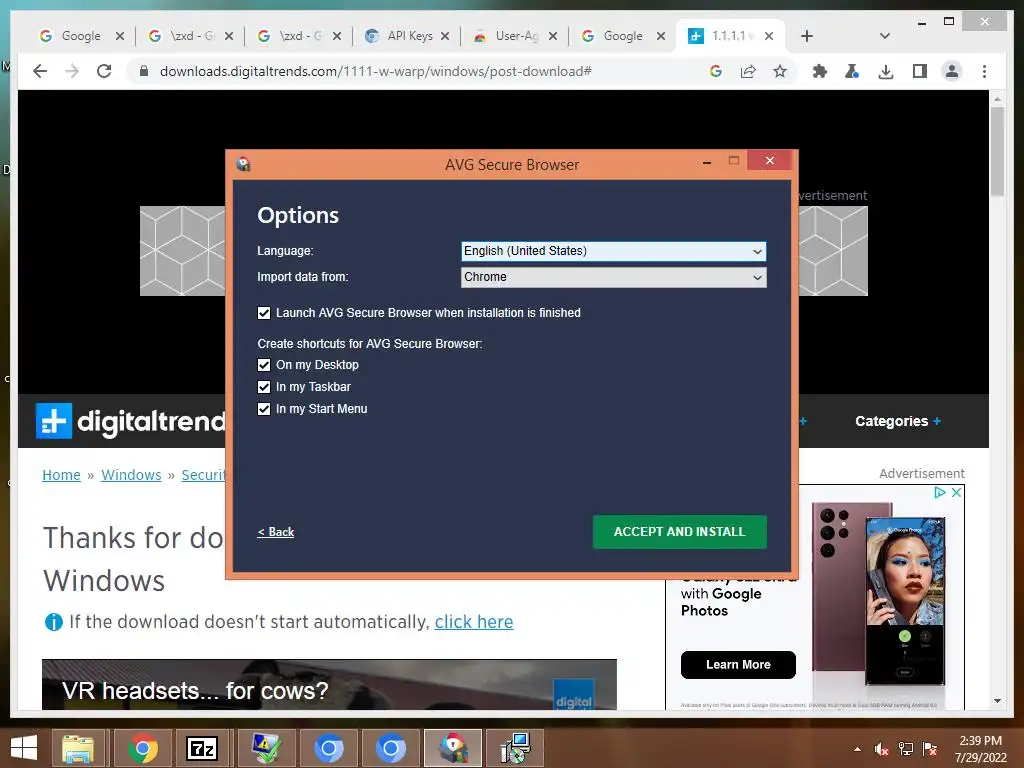Image resolution: width=1024 pixels, height=768 pixels.
Task: Open the AdChoices icon on the ad
Action: [x=940, y=492]
